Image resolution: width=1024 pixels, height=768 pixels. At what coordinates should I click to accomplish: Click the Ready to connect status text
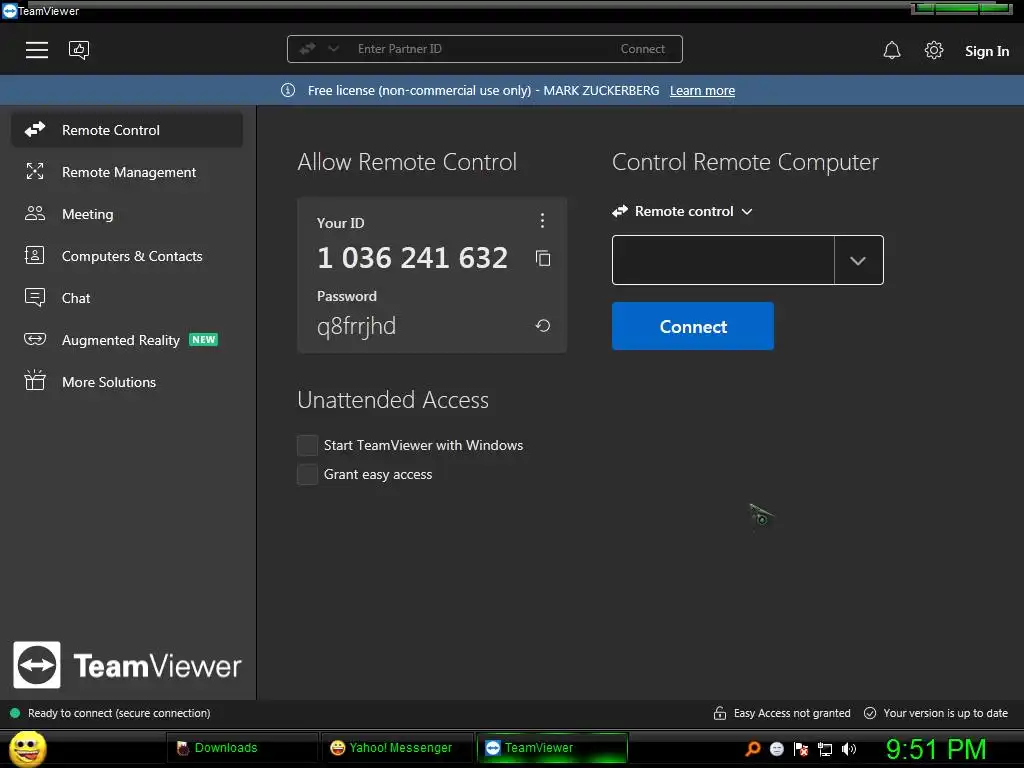[x=119, y=713]
